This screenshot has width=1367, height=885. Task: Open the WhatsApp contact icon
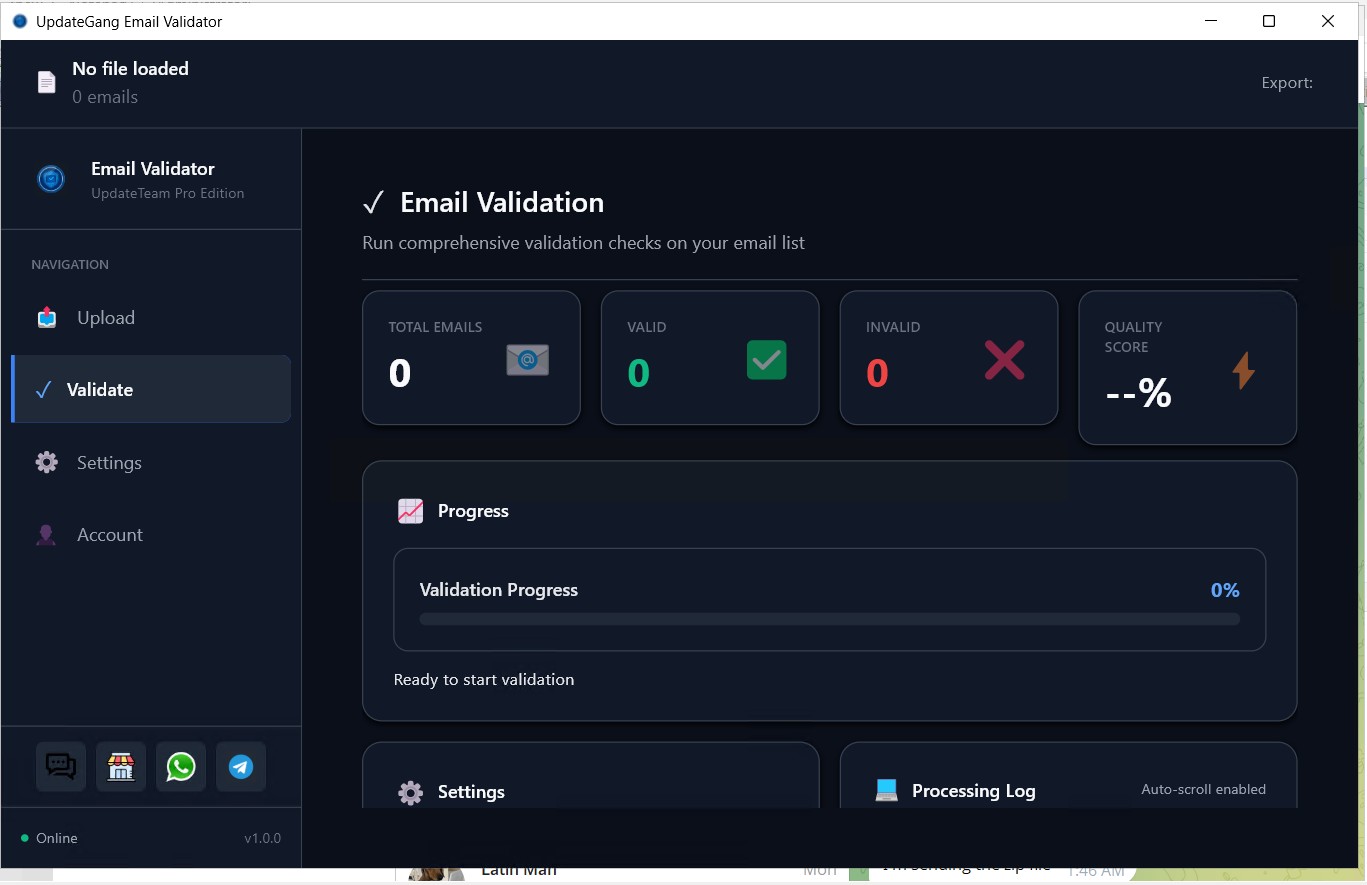pos(181,767)
